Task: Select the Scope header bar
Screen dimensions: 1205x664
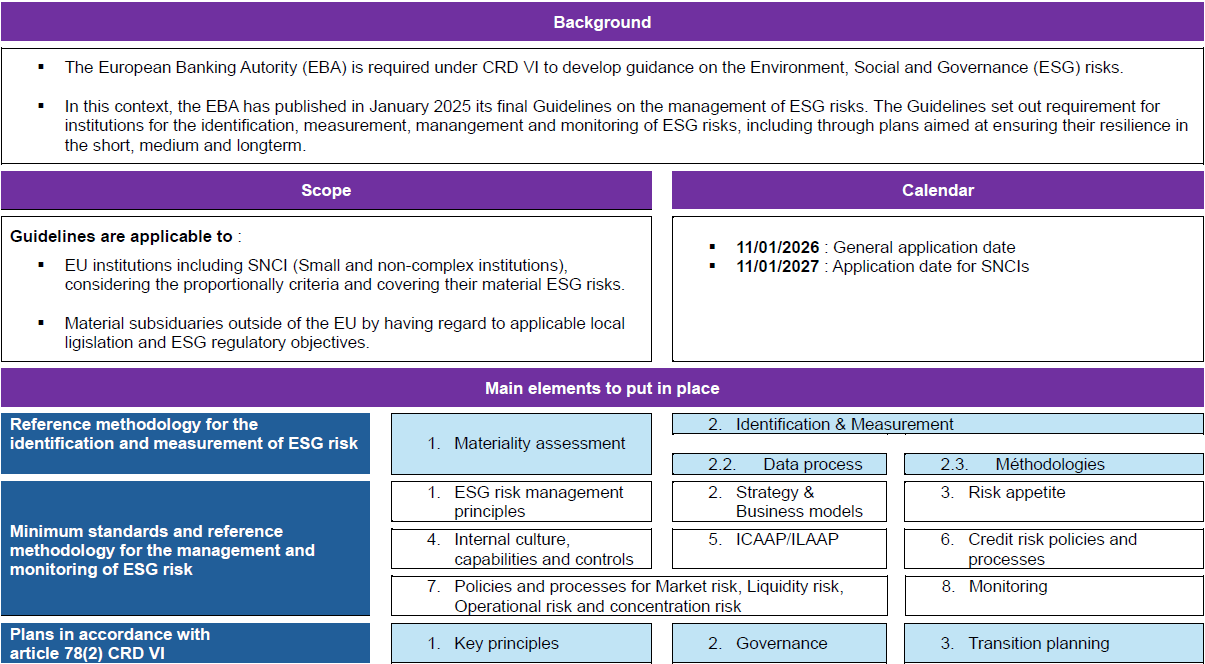Action: click(326, 190)
